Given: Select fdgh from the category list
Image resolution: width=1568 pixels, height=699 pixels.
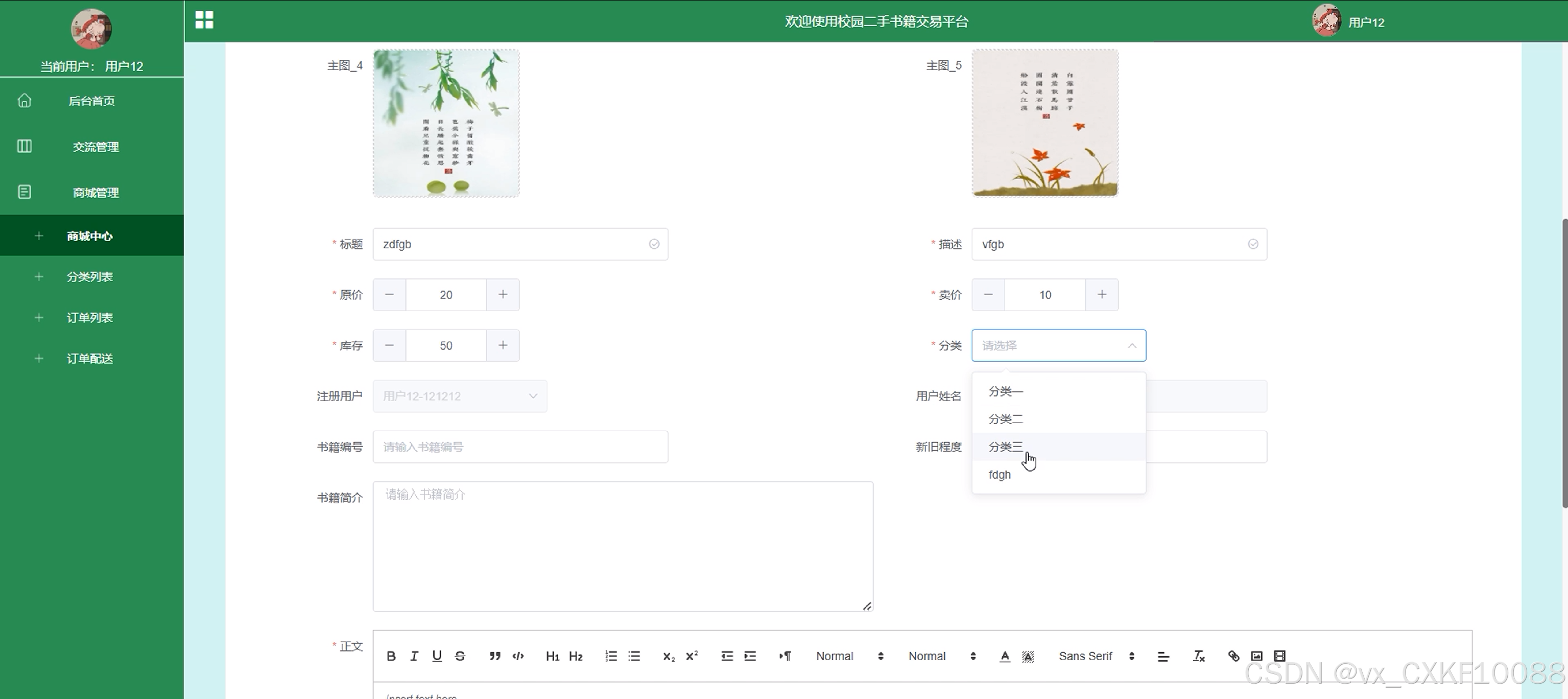Looking at the screenshot, I should pos(1000,474).
